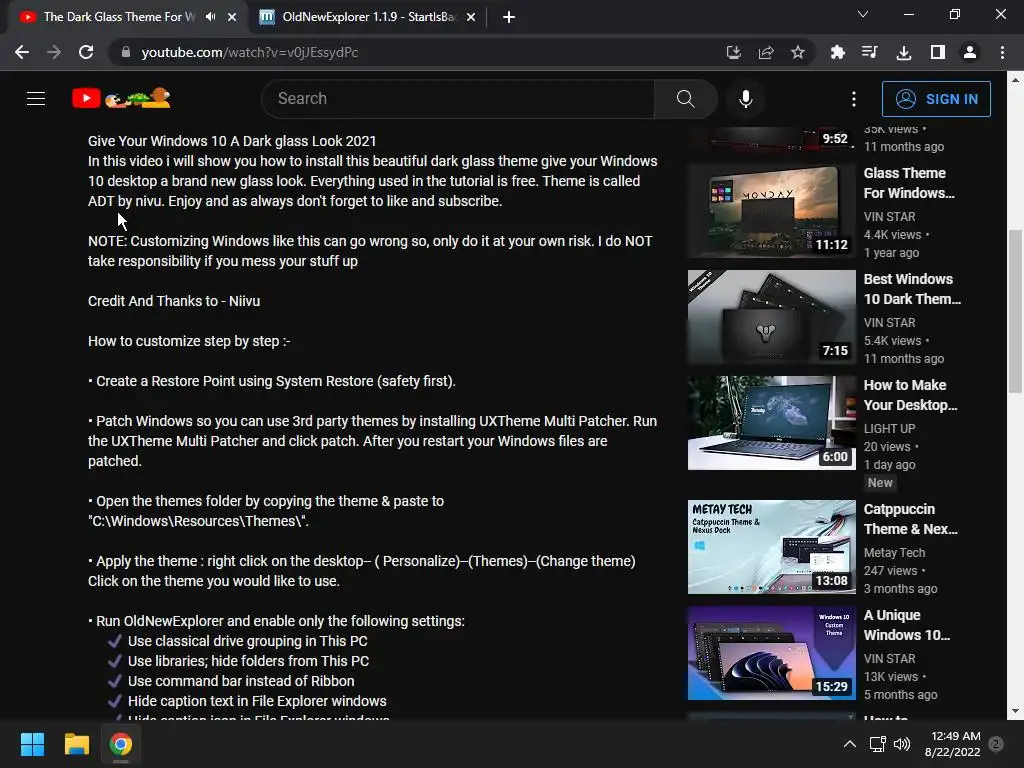
Task: Open Chrome downloads icon
Action: click(x=904, y=52)
